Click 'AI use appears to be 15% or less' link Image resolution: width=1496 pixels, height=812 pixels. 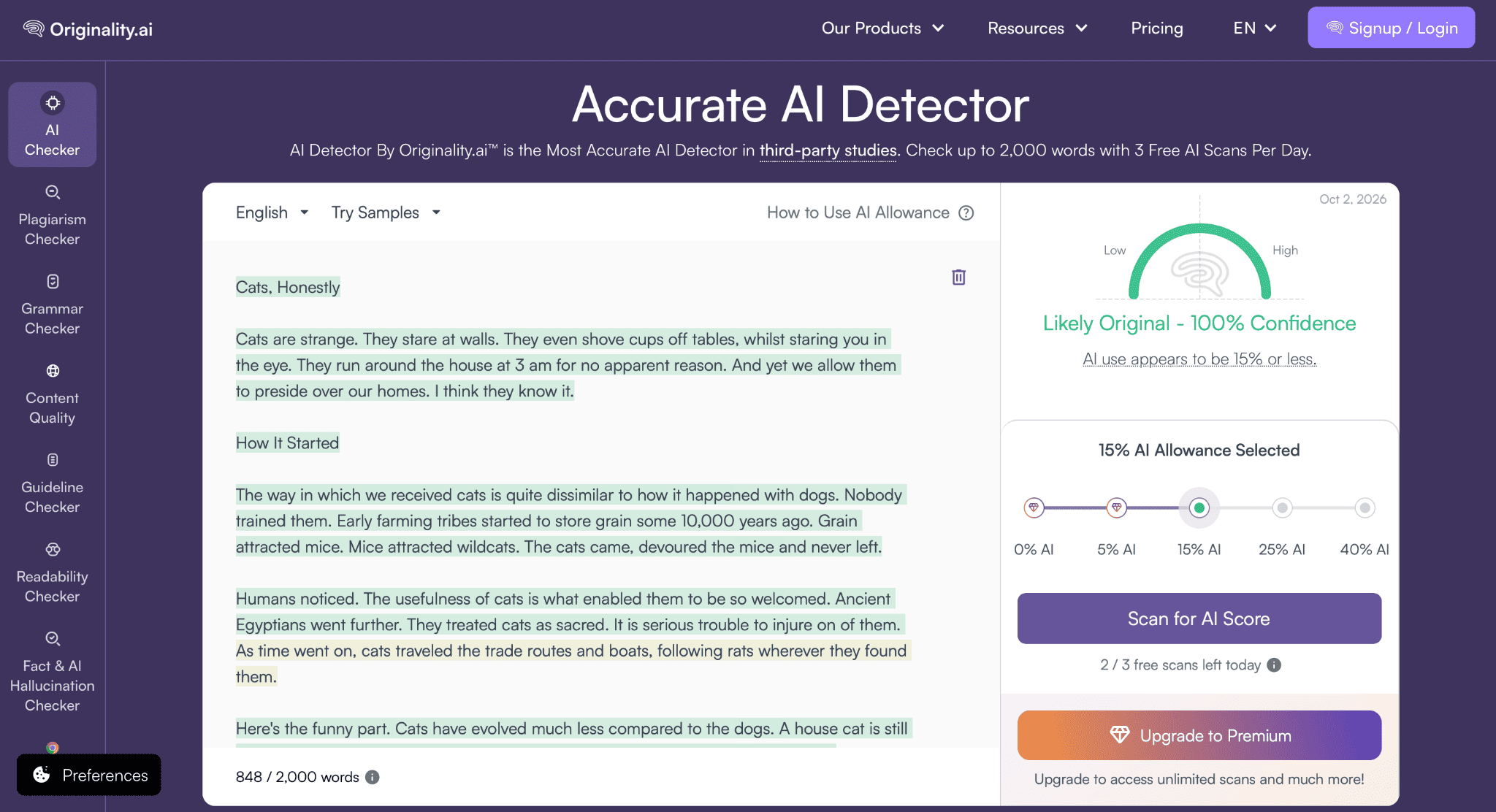coord(1199,359)
